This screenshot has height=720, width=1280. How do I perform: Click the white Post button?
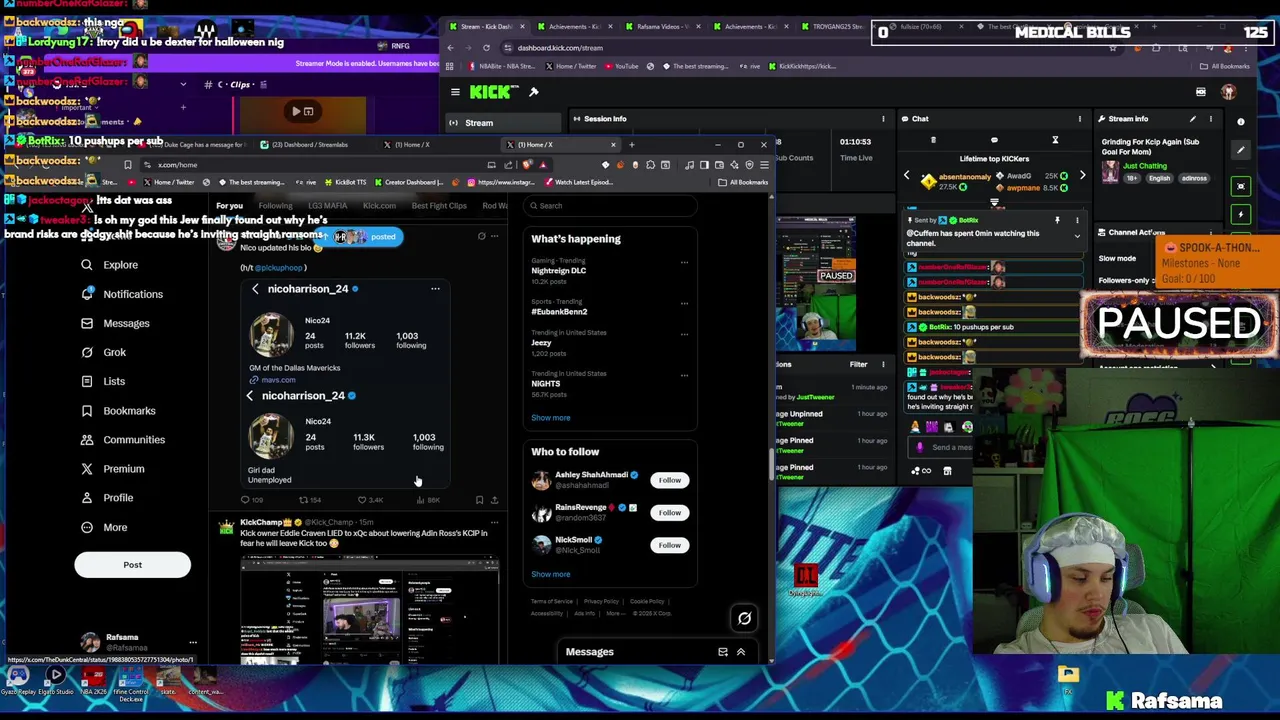132,565
